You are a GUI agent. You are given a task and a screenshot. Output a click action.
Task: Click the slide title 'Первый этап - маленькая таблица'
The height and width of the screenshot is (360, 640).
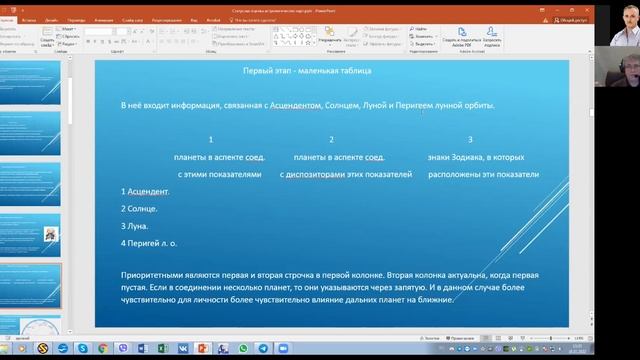click(307, 71)
